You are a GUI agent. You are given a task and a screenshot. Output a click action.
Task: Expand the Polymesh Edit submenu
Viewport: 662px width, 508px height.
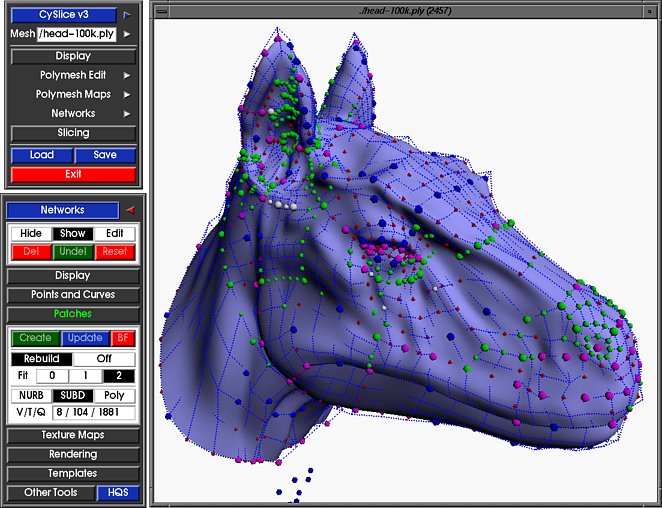(127, 75)
